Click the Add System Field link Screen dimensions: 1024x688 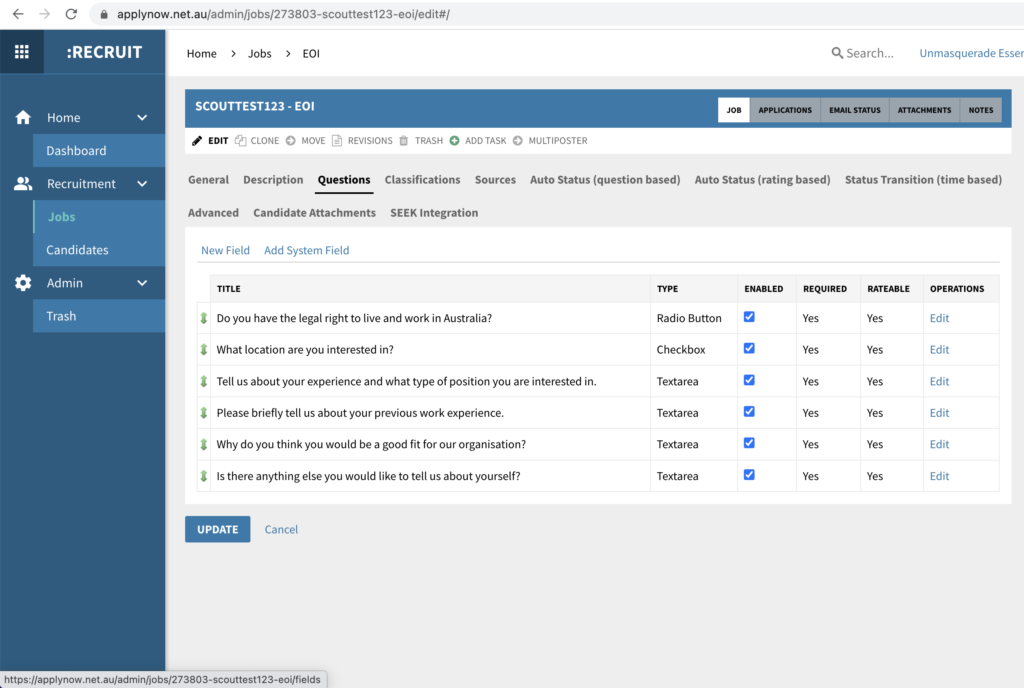[x=306, y=250]
